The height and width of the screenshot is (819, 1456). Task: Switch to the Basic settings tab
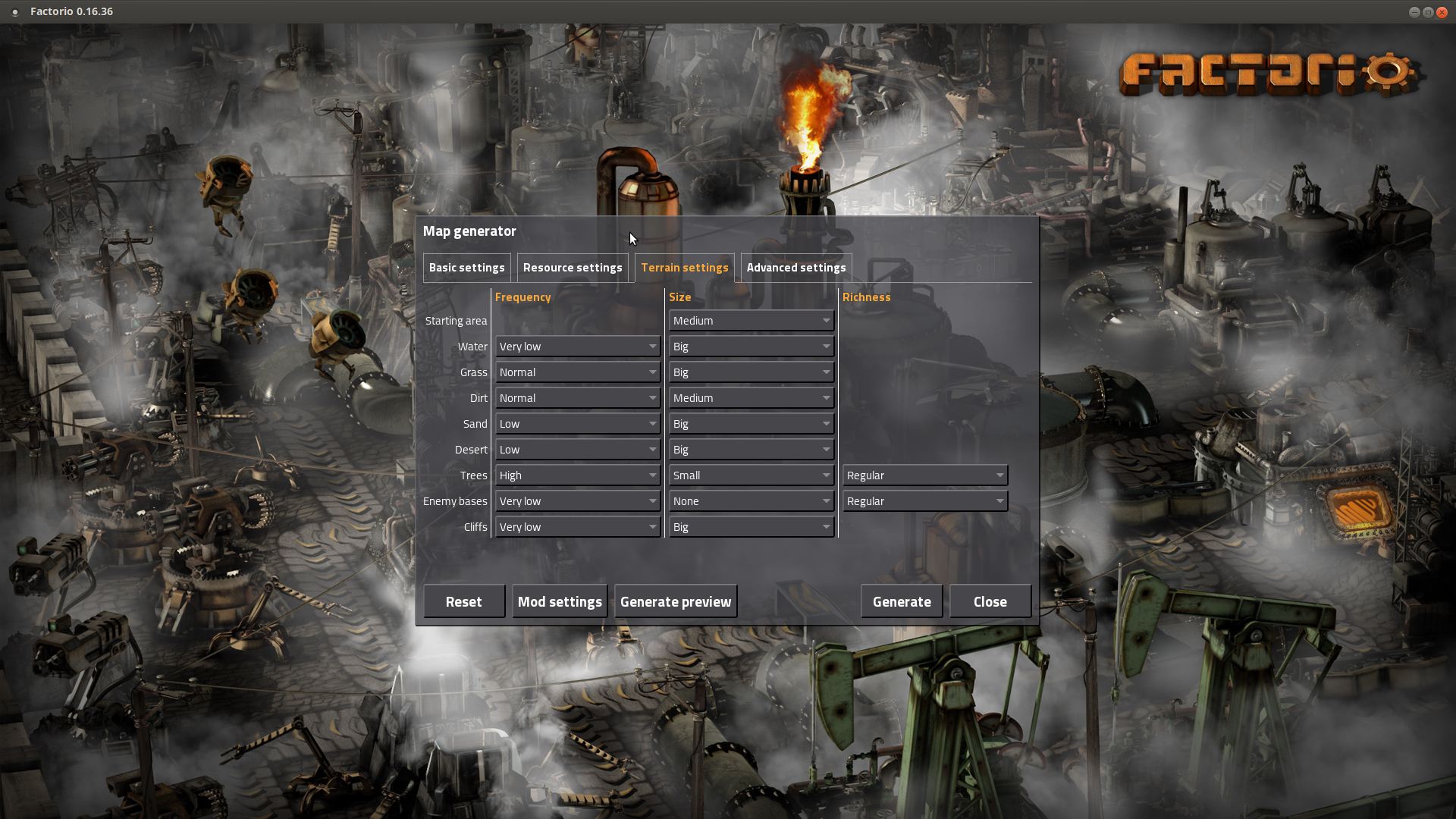click(466, 267)
